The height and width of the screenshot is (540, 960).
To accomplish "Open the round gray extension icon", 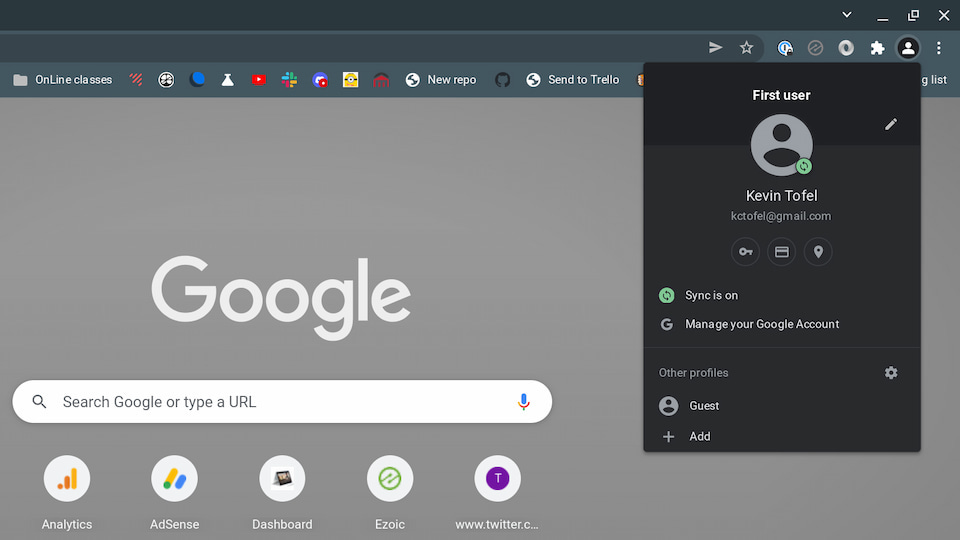I will point(846,48).
